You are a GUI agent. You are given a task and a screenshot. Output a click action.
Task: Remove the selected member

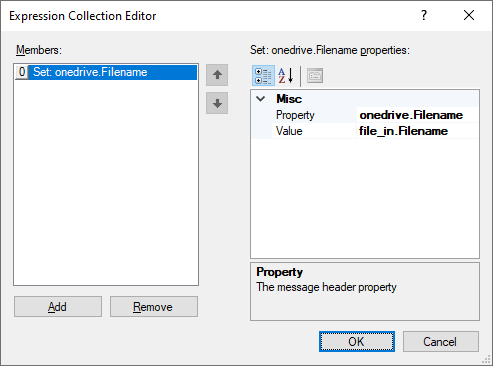(154, 307)
